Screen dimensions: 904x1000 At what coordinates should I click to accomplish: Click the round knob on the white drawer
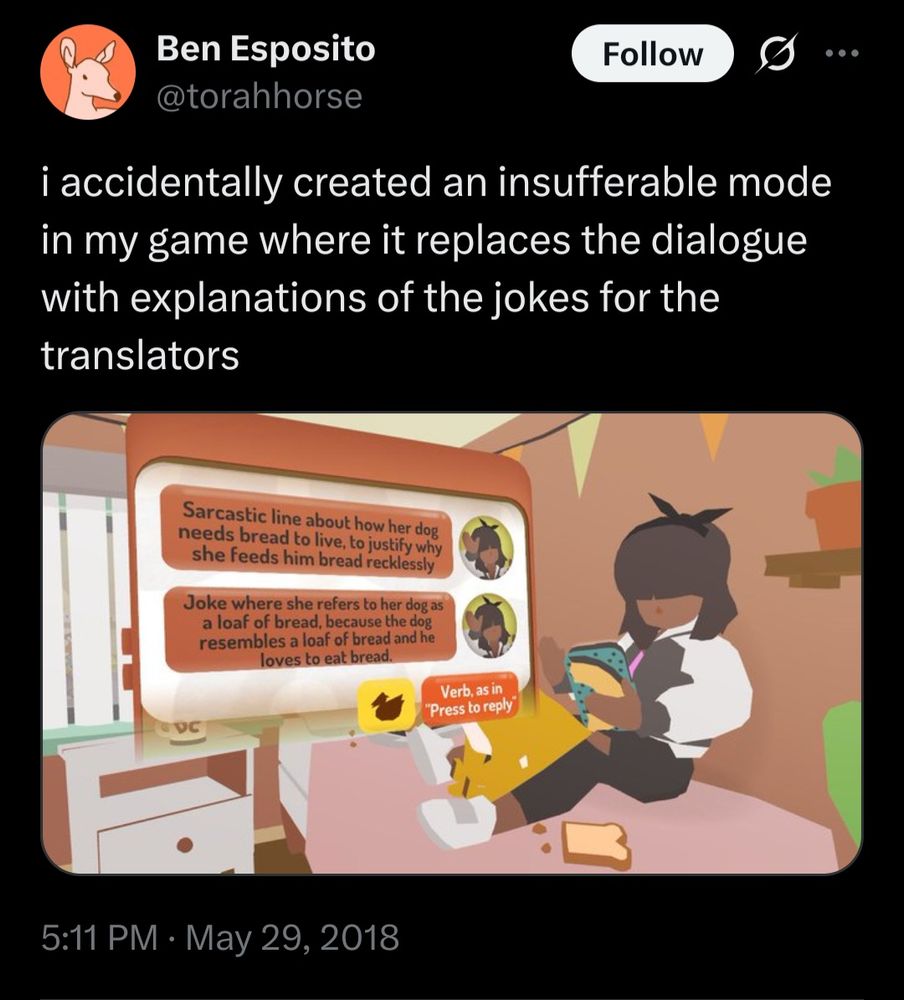(x=185, y=844)
